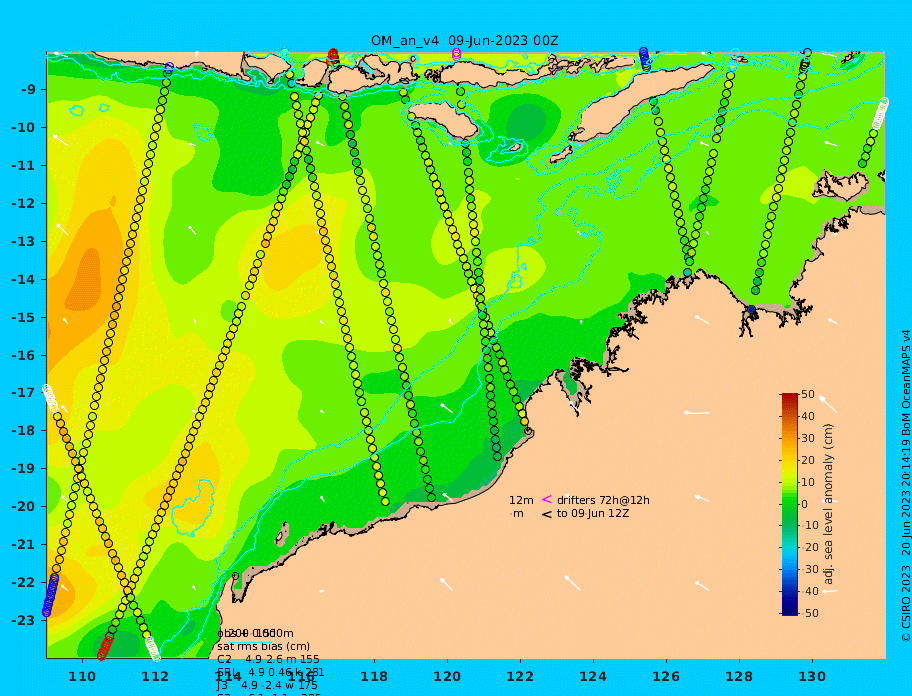912x696 pixels.
Task: Click the "adj. sea level anomaly (cm)" colorbar title
Action: 829,504
